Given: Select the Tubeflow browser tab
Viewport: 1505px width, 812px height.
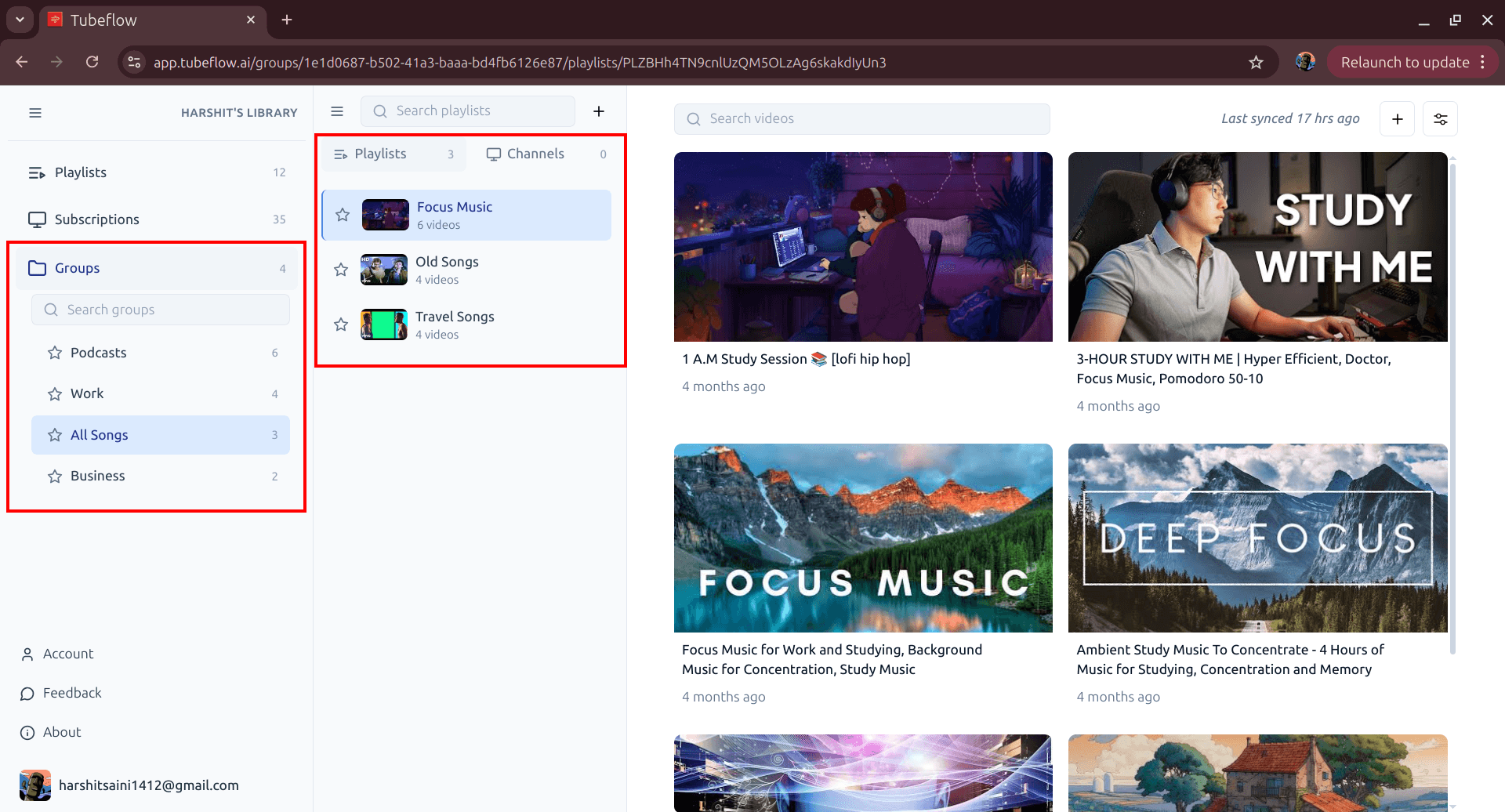Looking at the screenshot, I should [x=118, y=20].
